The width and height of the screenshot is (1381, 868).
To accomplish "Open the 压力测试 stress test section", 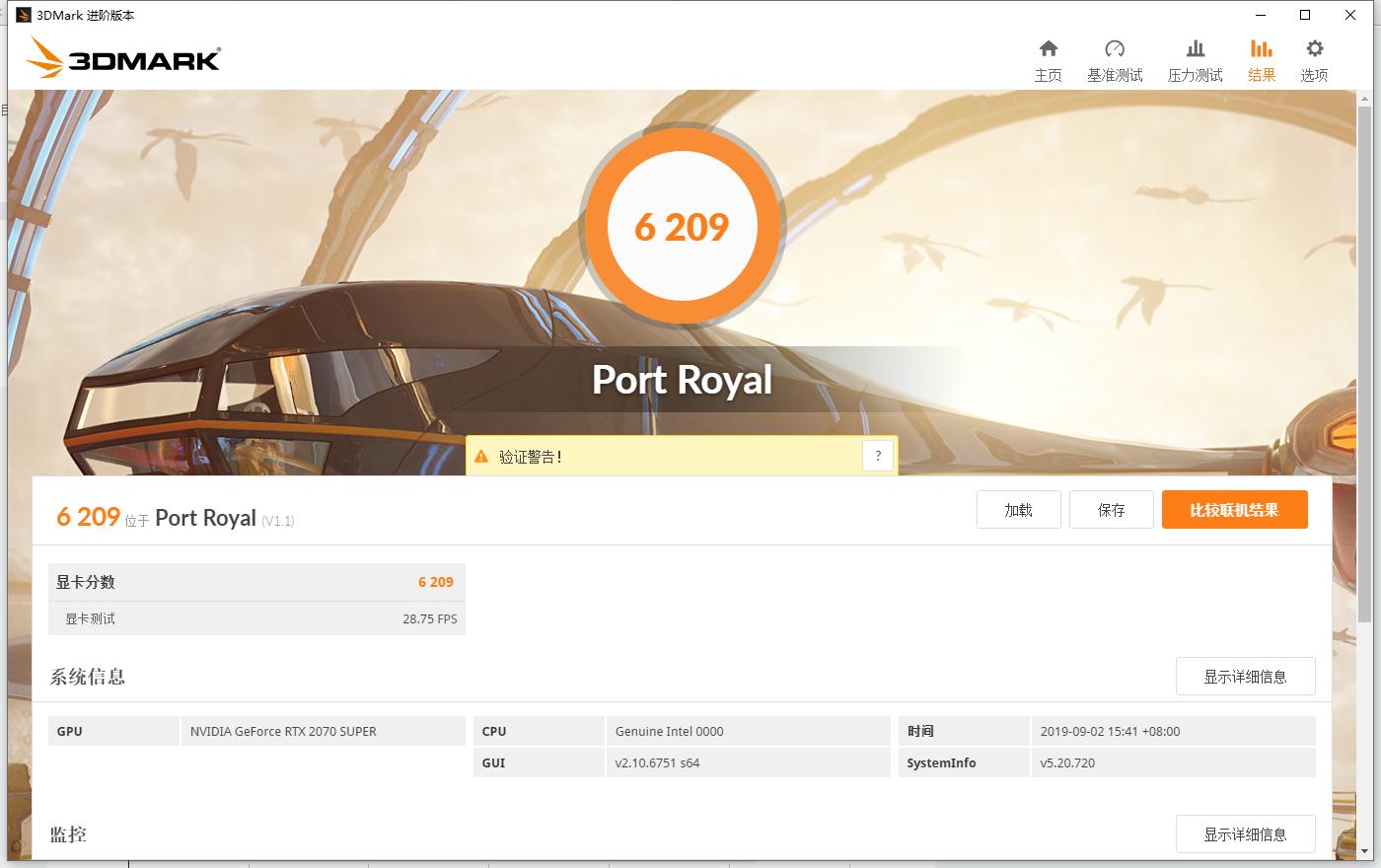I will [1195, 59].
